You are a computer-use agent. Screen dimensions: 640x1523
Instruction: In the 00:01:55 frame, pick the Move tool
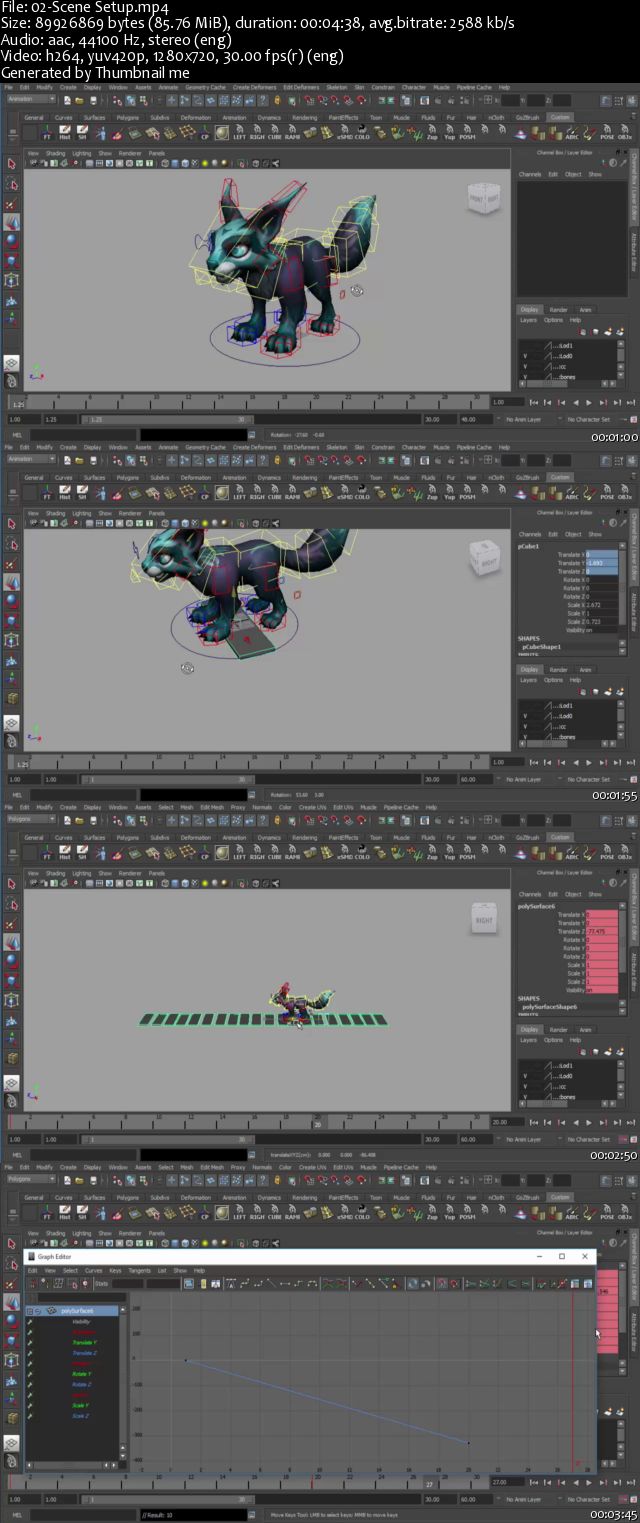(12, 582)
